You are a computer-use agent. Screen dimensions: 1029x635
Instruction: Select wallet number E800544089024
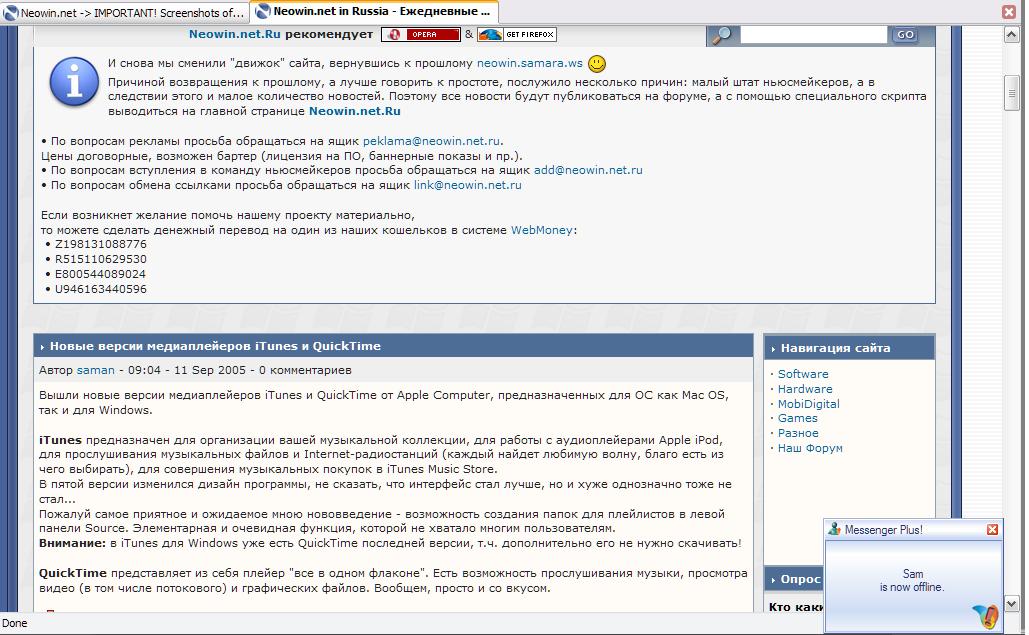tap(100, 274)
